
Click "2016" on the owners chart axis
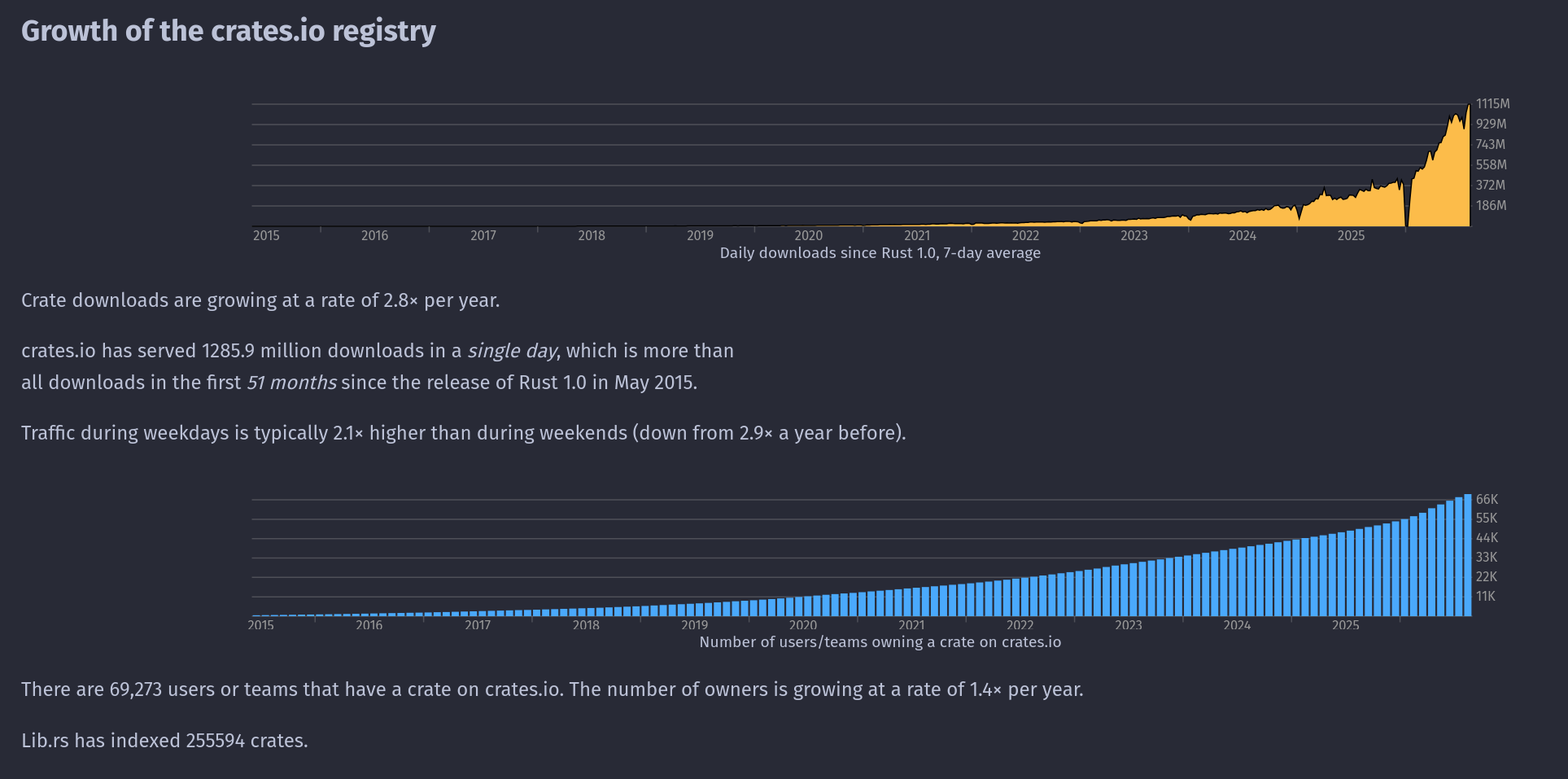tap(369, 625)
